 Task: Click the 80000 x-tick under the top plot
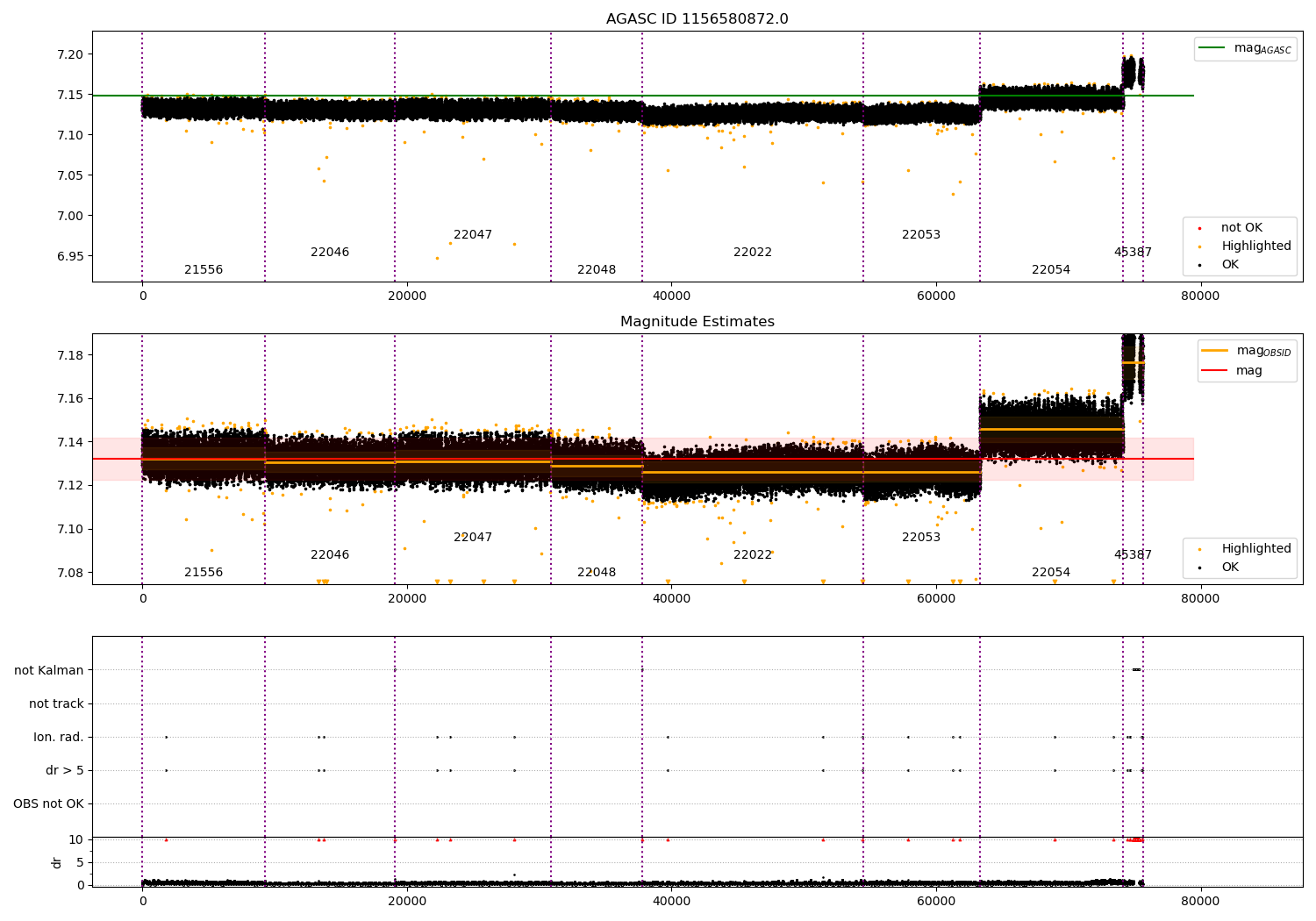pyautogui.click(x=1200, y=296)
